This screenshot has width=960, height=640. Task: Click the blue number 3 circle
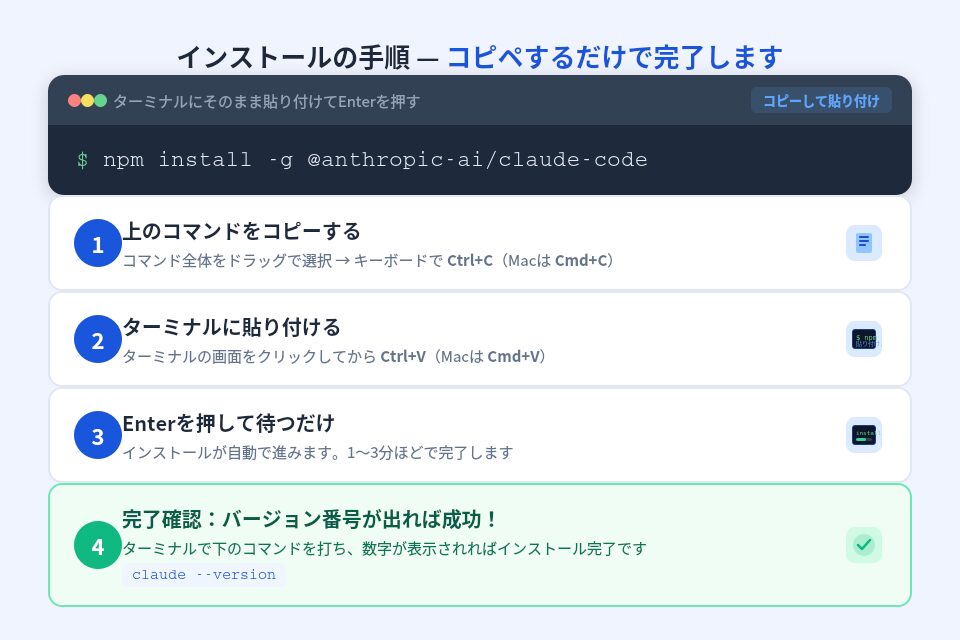(98, 435)
